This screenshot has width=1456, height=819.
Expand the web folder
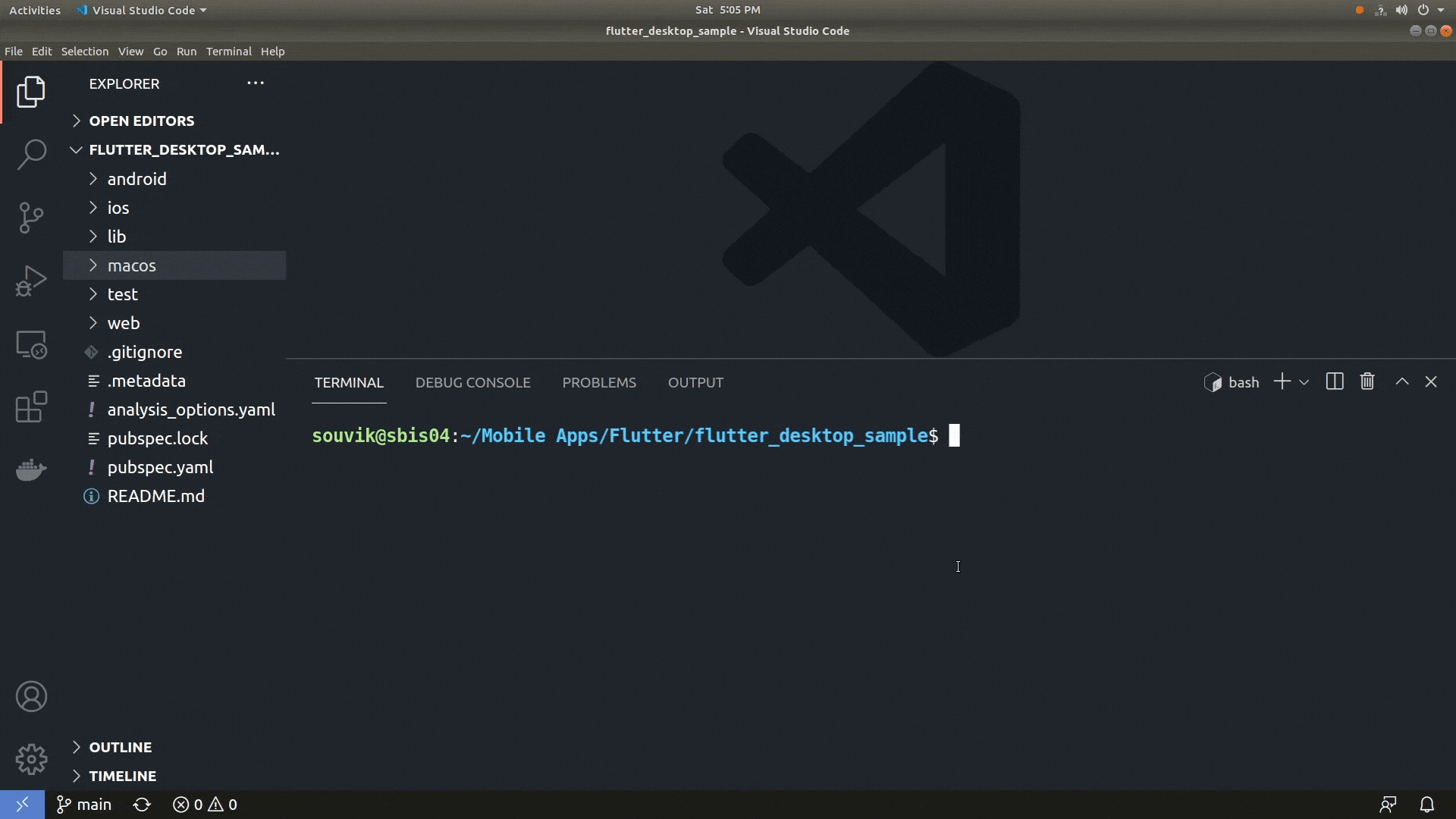[x=174, y=323]
